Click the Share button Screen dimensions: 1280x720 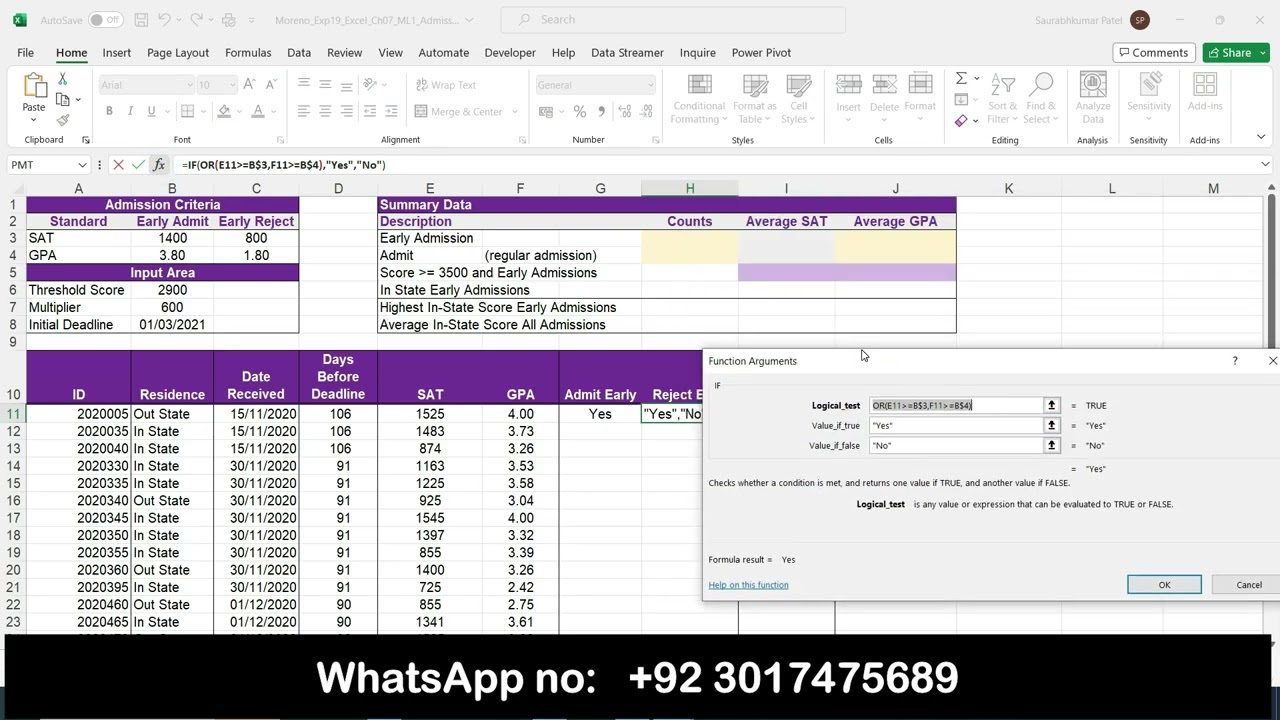coord(1228,53)
